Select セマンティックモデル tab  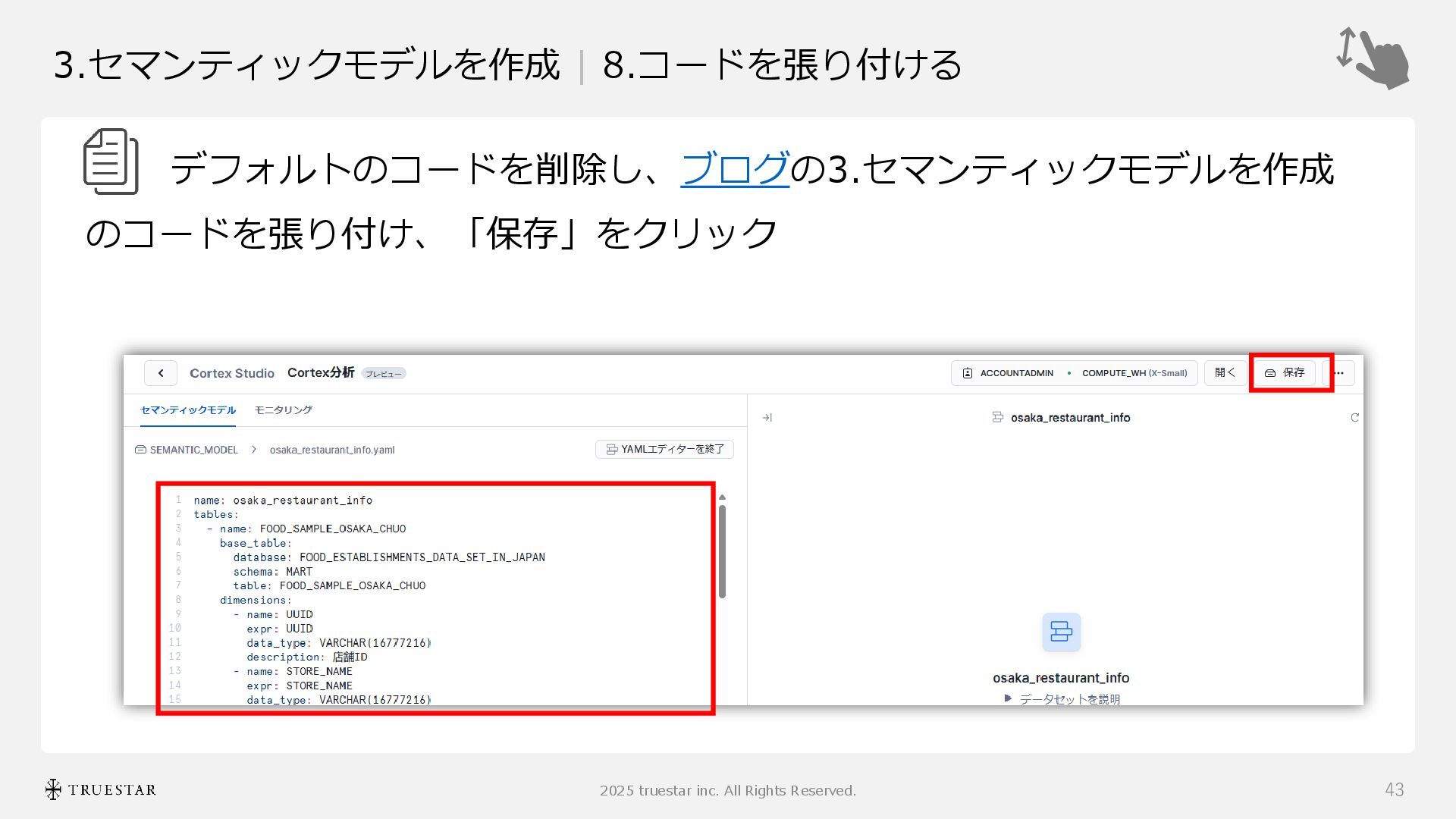(x=187, y=410)
